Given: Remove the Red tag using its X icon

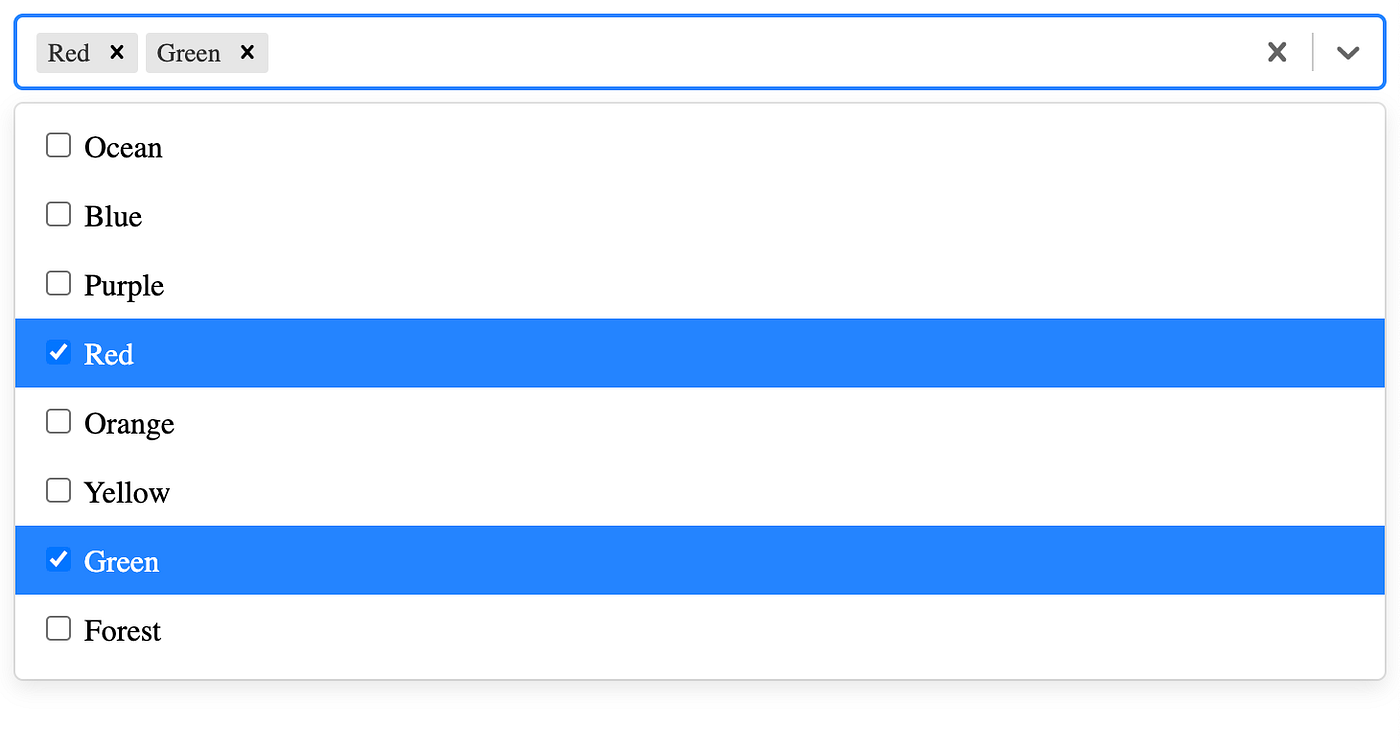Looking at the screenshot, I should [x=117, y=53].
